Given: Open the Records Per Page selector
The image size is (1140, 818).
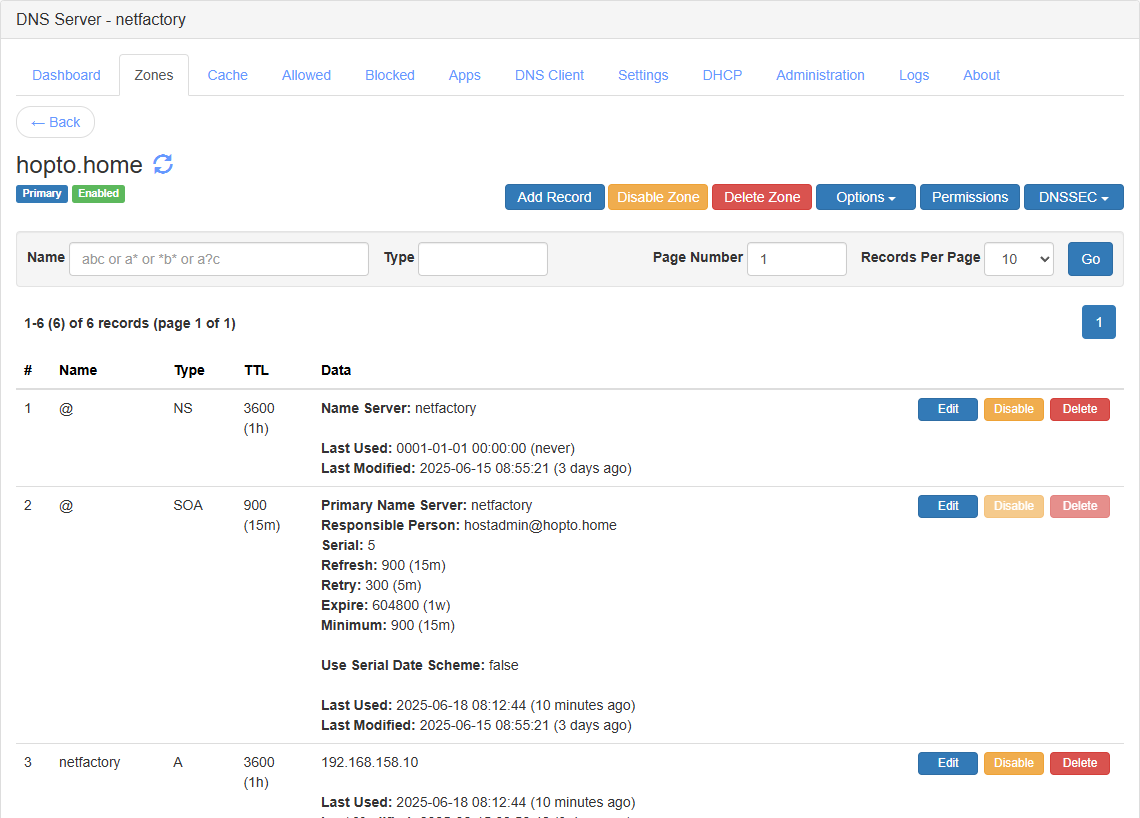Looking at the screenshot, I should [x=1019, y=259].
